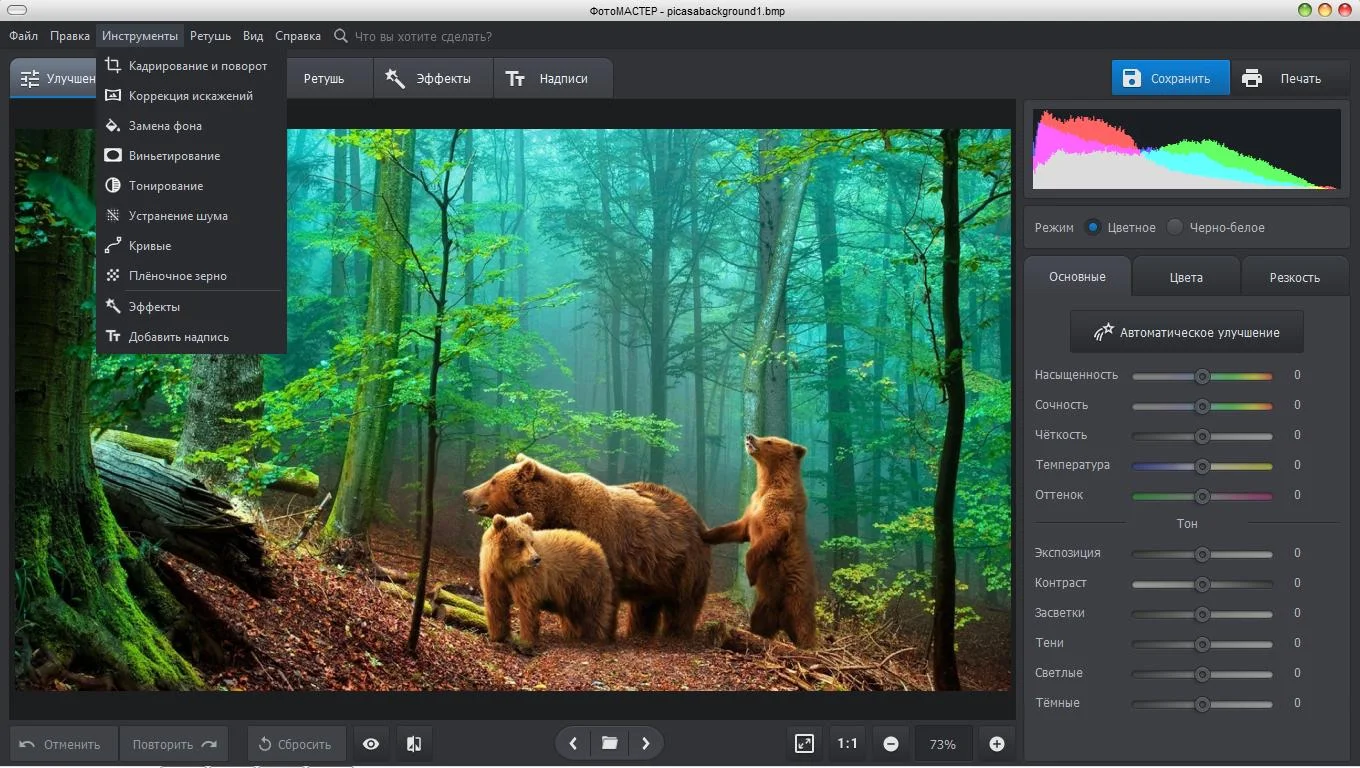Click the 1:1 actual size button

(848, 744)
